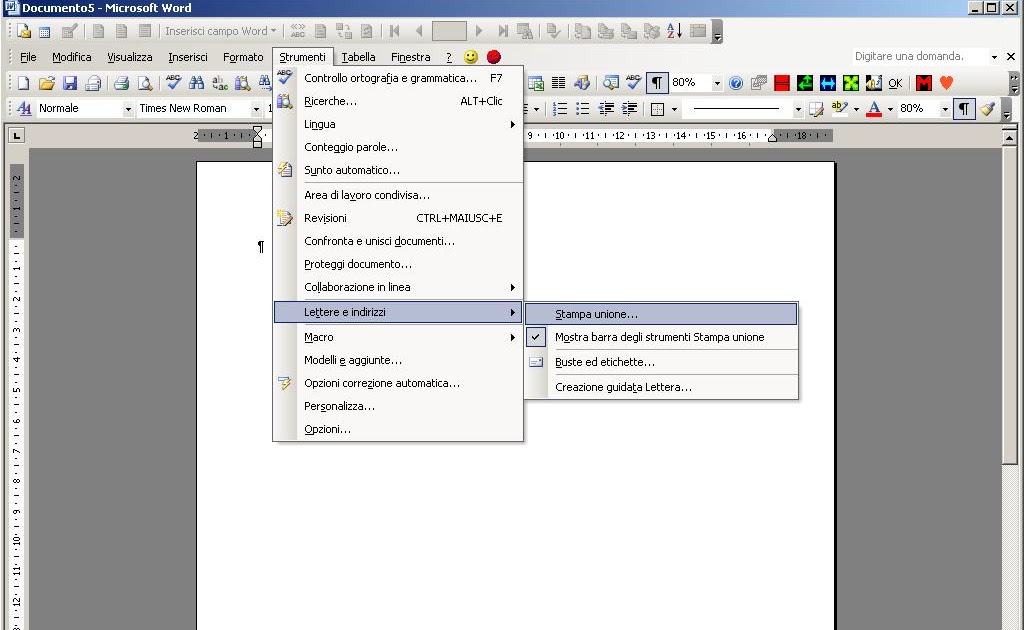Image resolution: width=1024 pixels, height=630 pixels.
Task: Open Find with the binoculars icon
Action: [196, 83]
